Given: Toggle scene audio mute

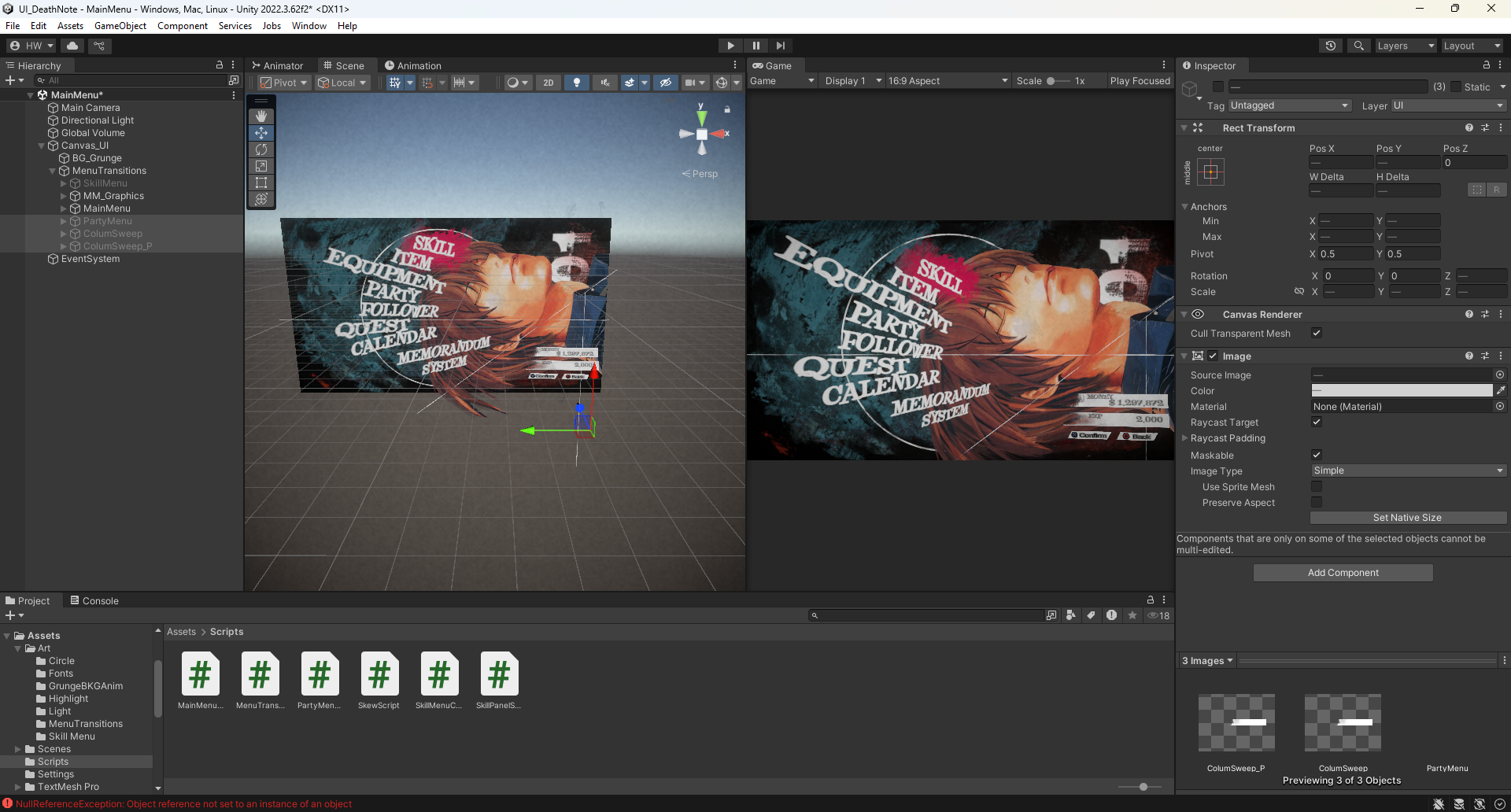Looking at the screenshot, I should [605, 83].
